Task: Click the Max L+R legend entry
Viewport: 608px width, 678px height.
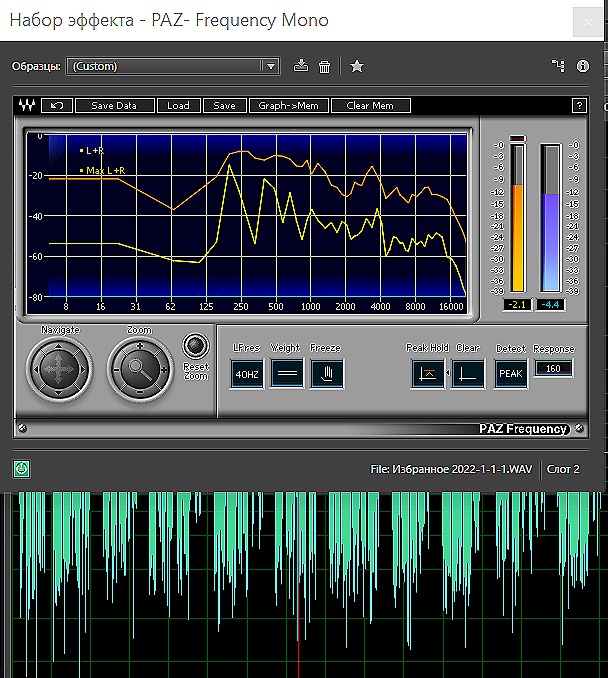Action: (102, 170)
